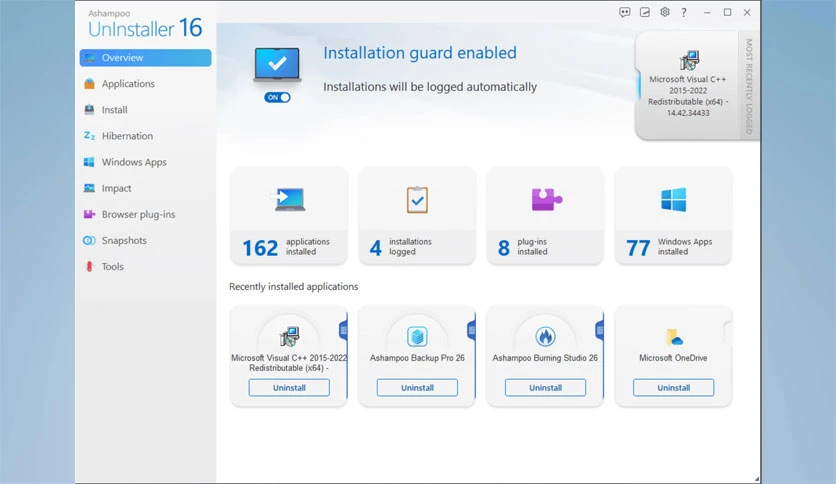Select Windows Apps in the sidebar
Screen dimensions: 836x484
coord(134,162)
